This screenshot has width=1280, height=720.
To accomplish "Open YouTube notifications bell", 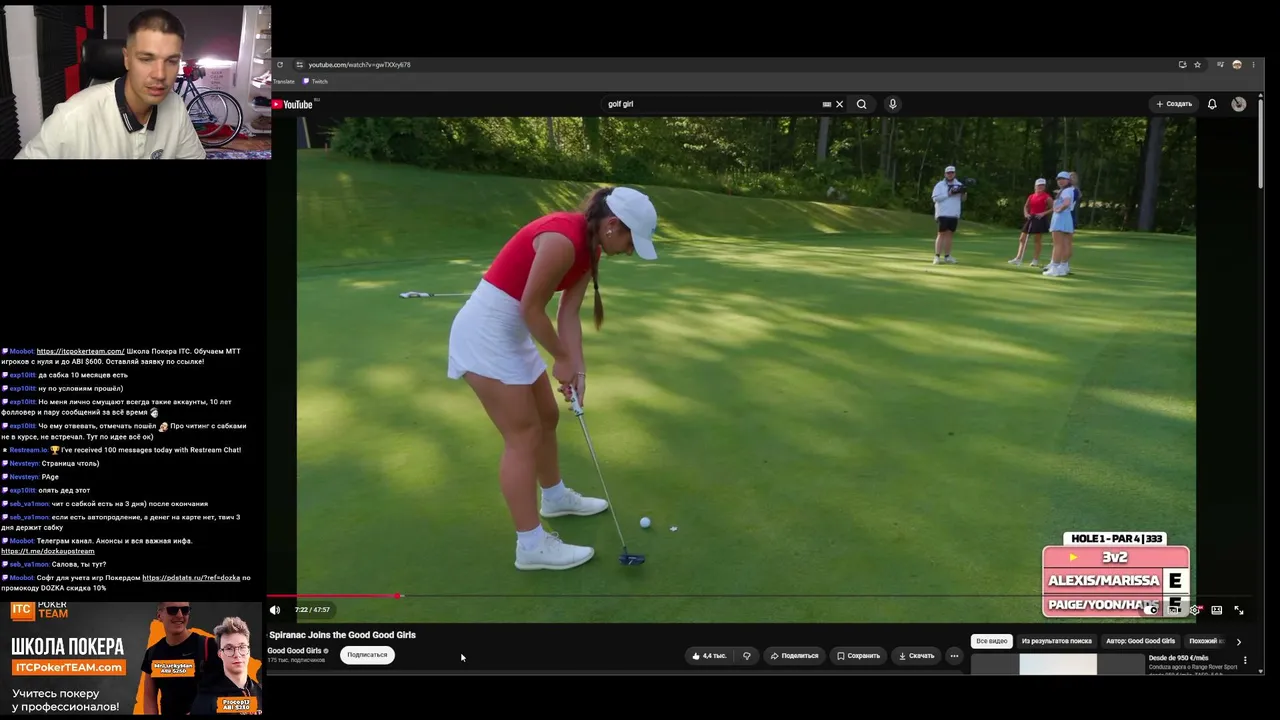I will point(1212,104).
